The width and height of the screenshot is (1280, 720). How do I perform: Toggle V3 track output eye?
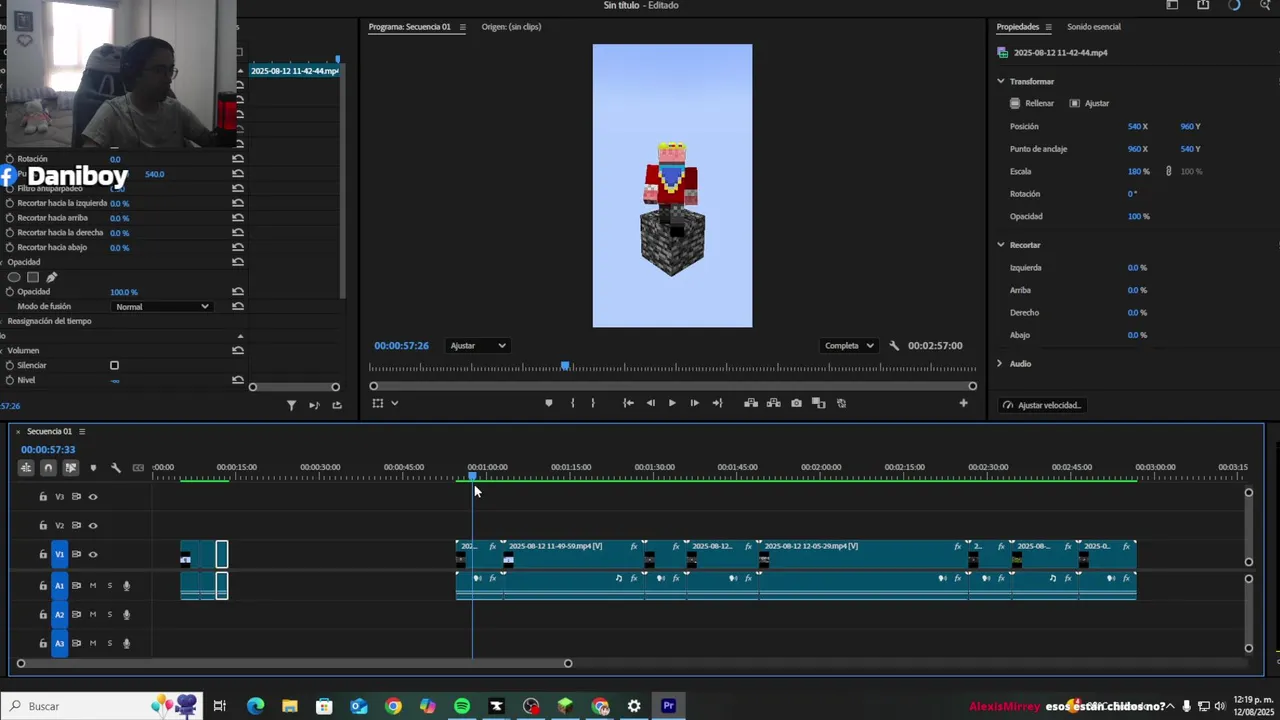point(93,497)
